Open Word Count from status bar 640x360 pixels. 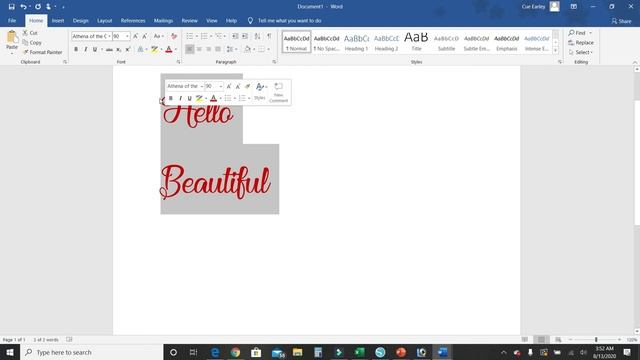(x=46, y=340)
